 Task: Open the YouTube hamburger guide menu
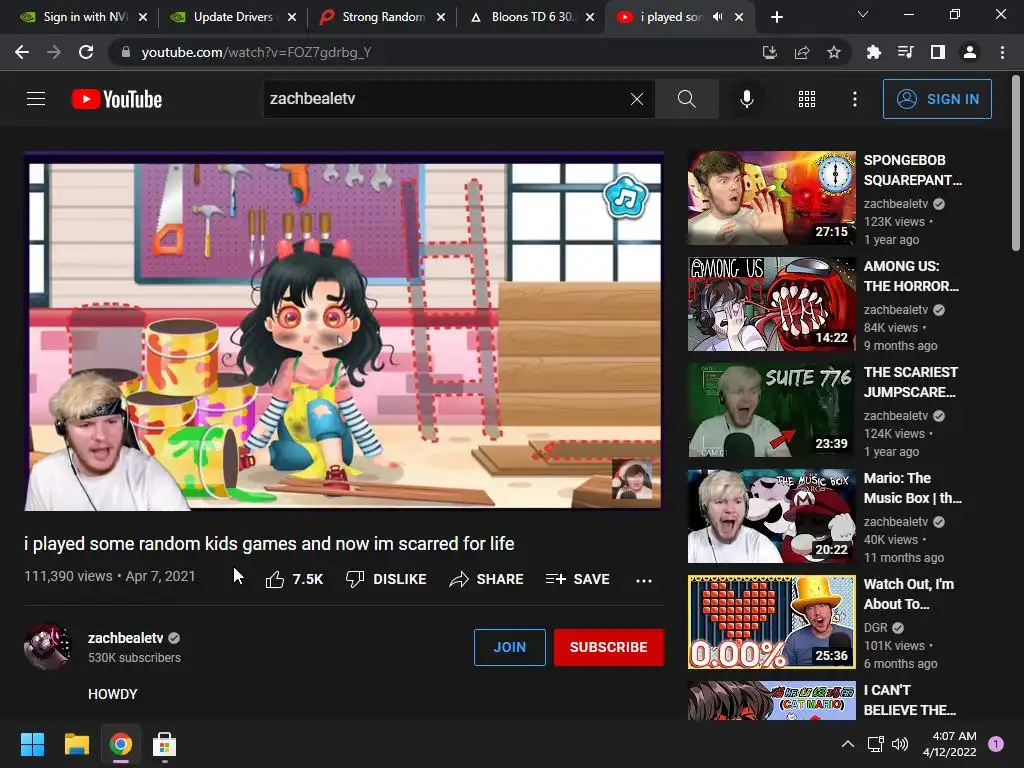tap(36, 99)
